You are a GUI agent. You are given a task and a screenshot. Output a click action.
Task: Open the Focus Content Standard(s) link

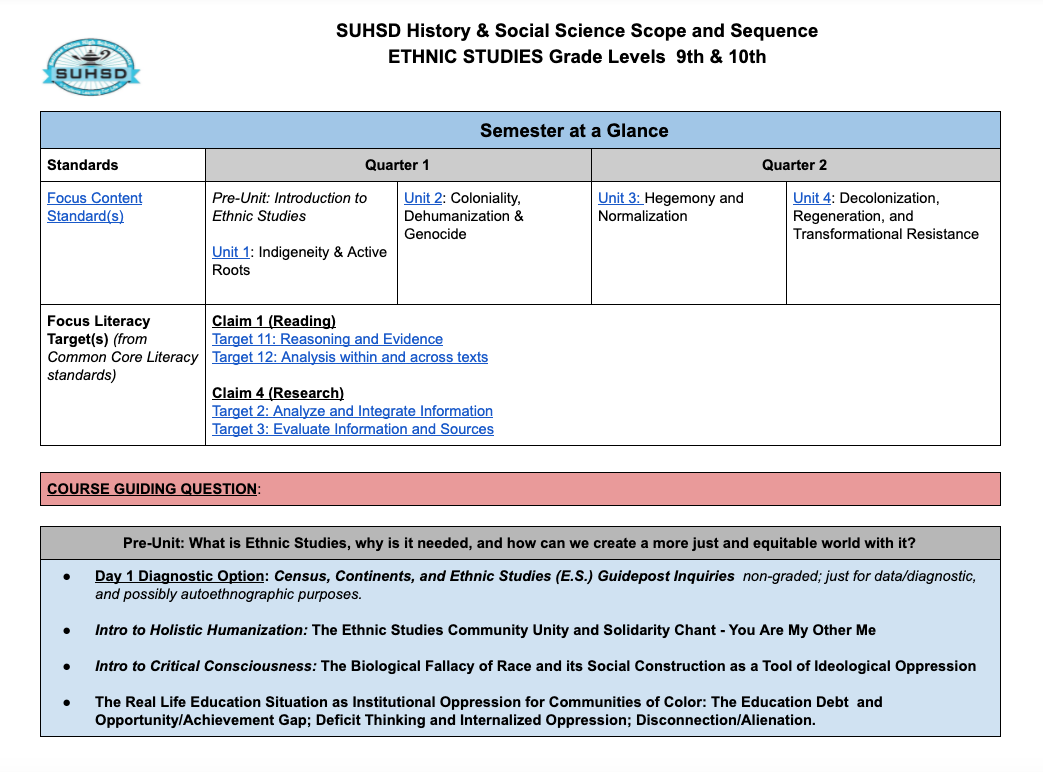[94, 207]
